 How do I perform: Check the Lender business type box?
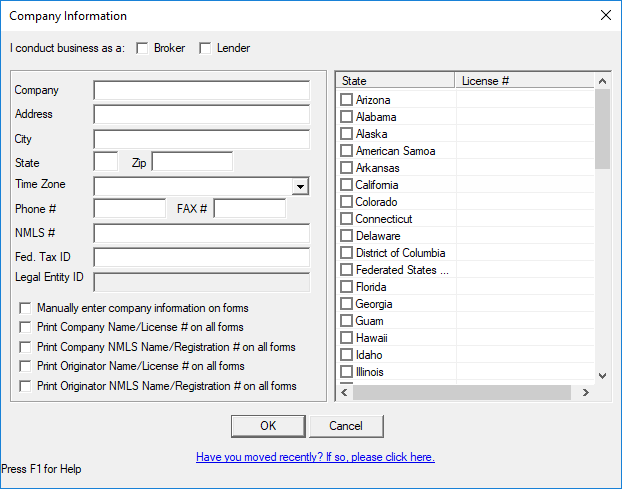click(205, 48)
